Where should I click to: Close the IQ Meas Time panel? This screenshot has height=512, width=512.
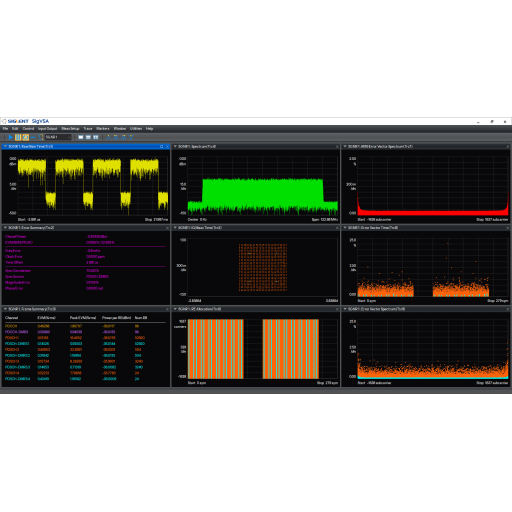337,228
